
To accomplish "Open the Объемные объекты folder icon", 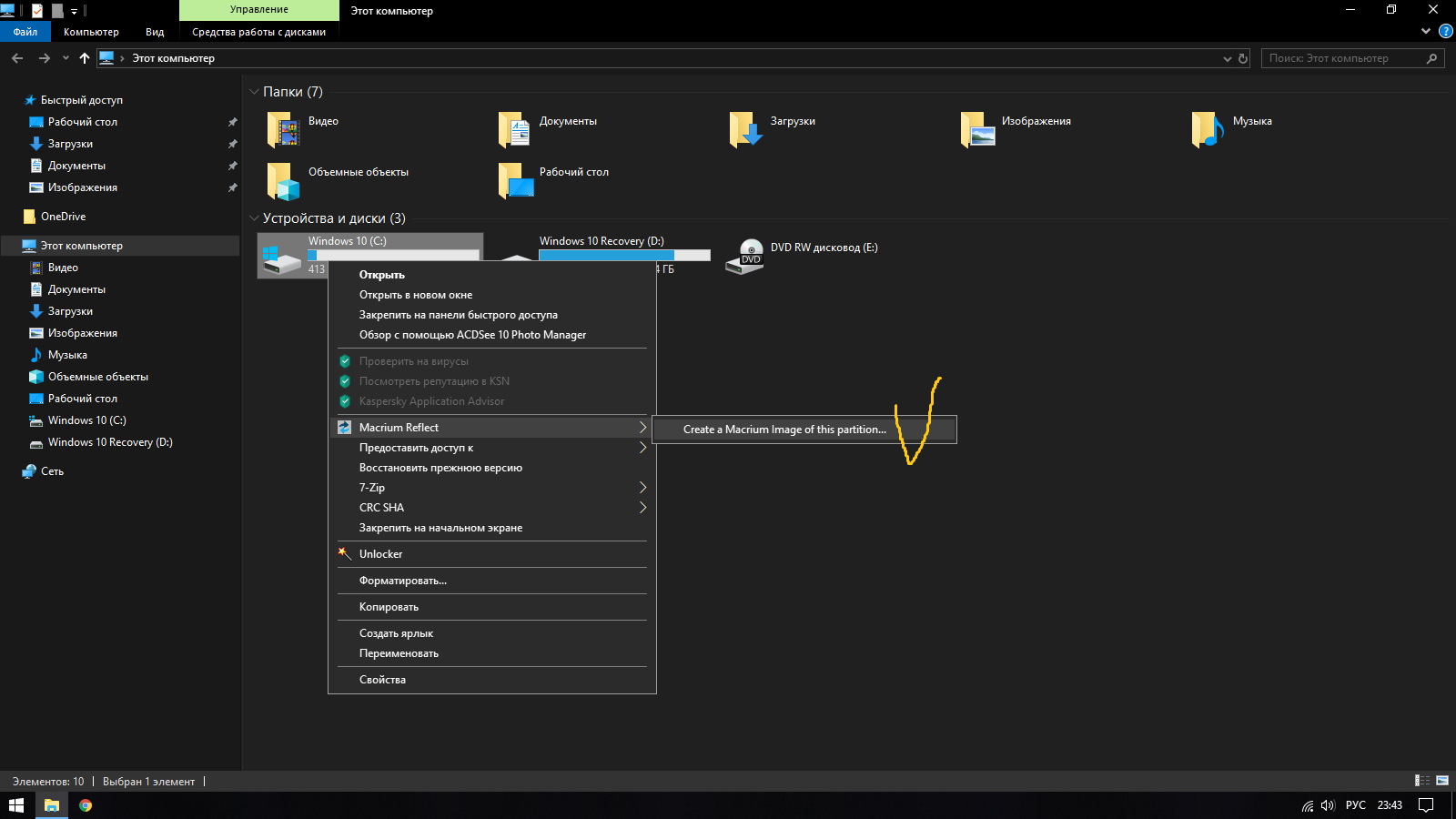I will [x=284, y=181].
